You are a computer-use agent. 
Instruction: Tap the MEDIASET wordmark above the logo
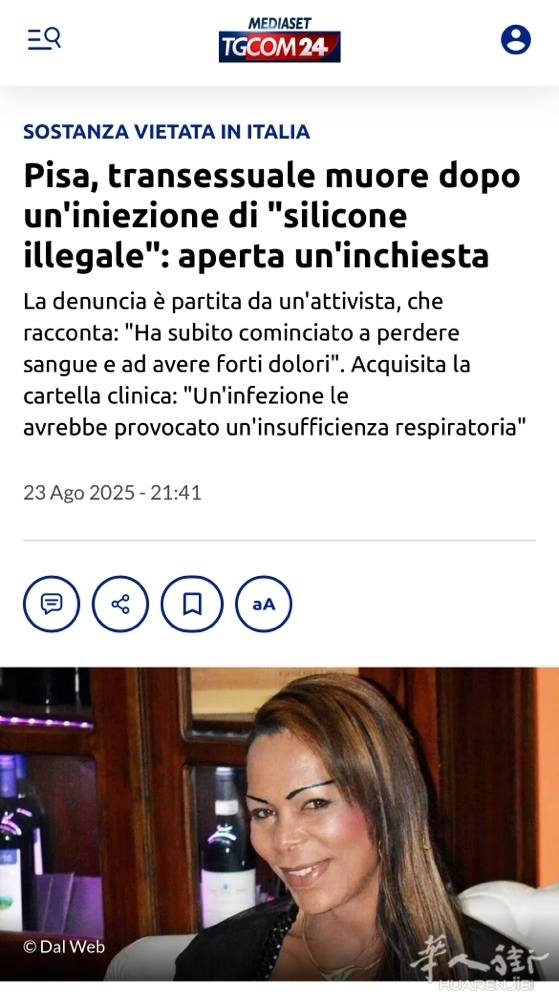(x=280, y=24)
